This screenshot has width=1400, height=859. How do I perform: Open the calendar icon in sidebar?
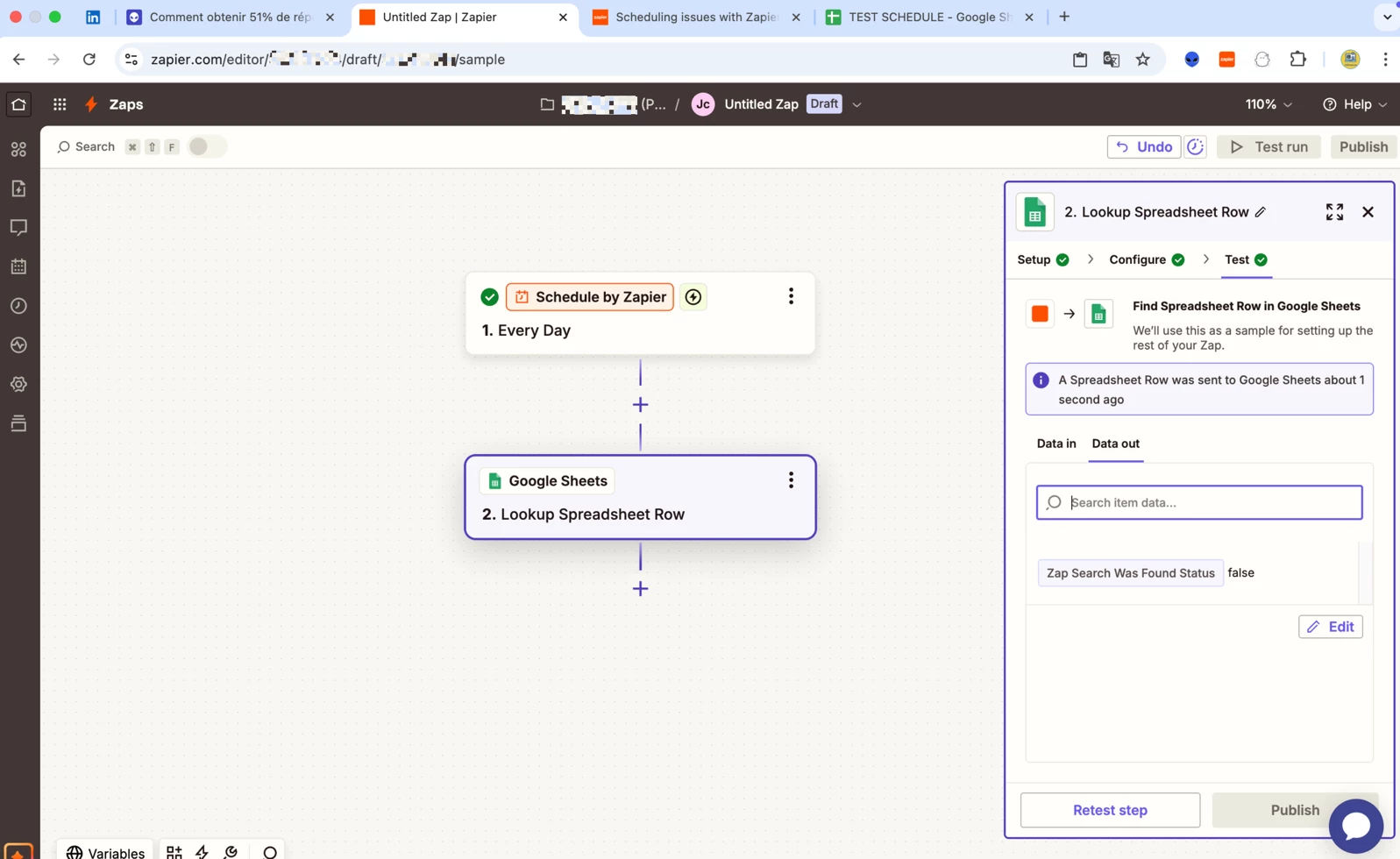tap(18, 266)
